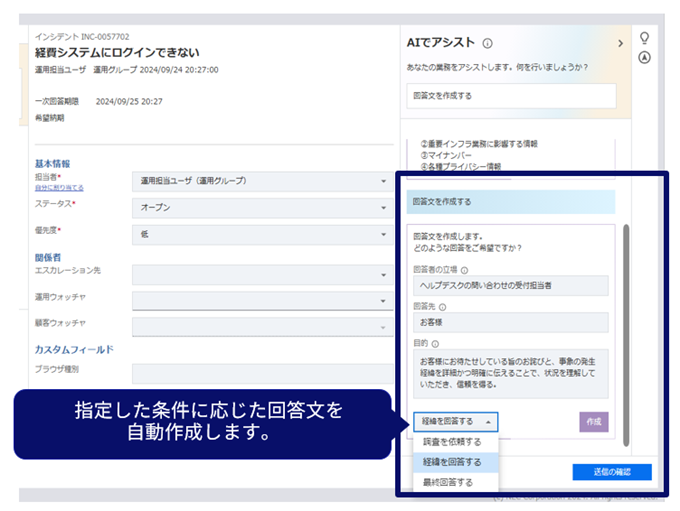Select highlighted 経緯を回答する option
The image size is (680, 511).
(453, 462)
